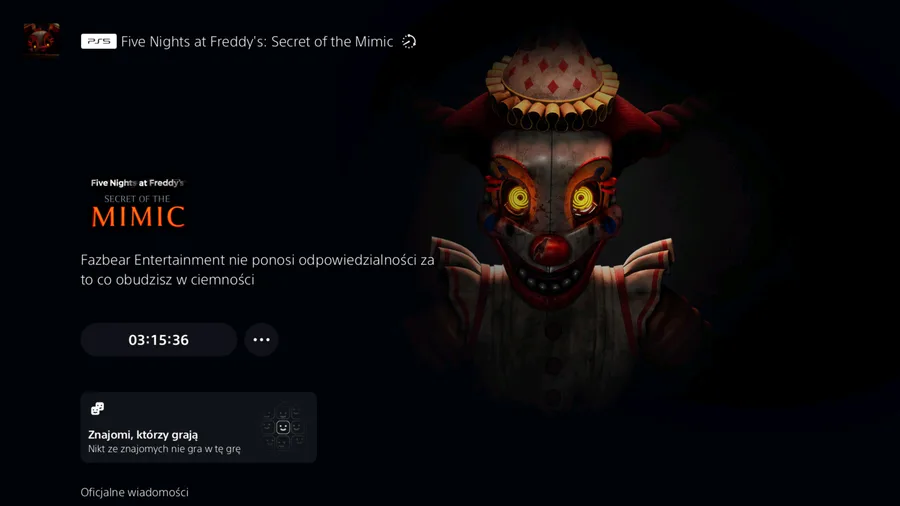Click the clown's red nose in the artwork
This screenshot has width=900, height=506.
pos(549,248)
